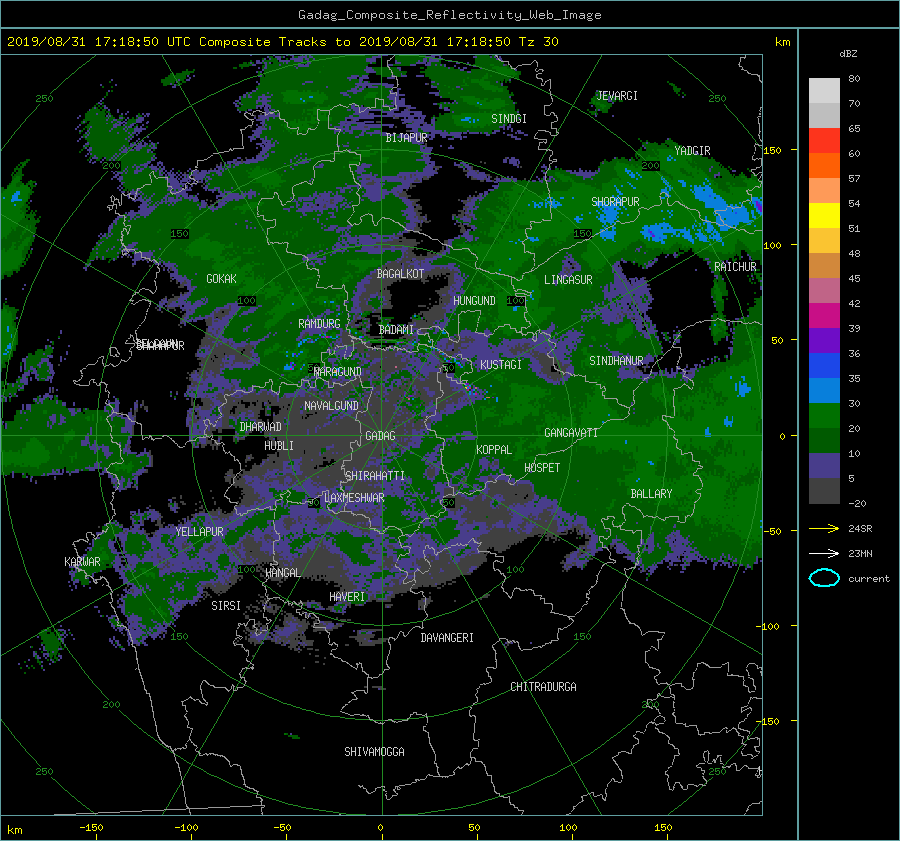Click the JEVARGI city label
900x841 pixels.
pos(617,95)
